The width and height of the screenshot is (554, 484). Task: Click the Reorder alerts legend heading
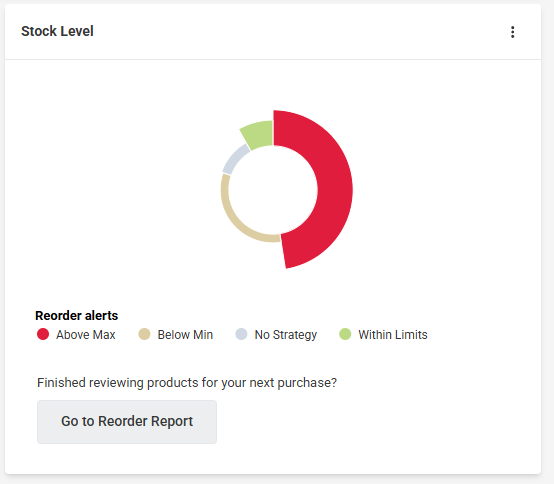pyautogui.click(x=76, y=315)
